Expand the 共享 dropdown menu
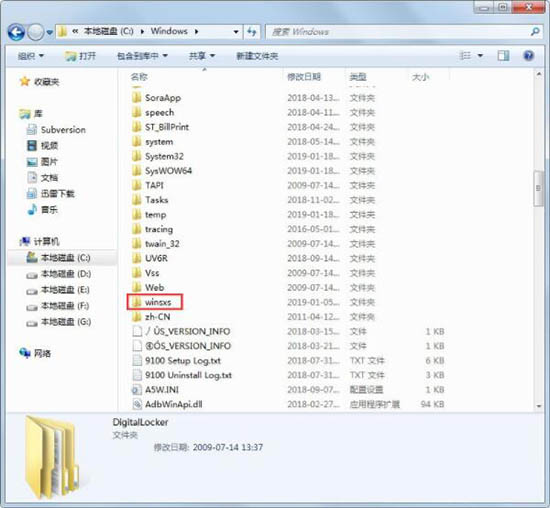550x508 pixels. point(202,56)
